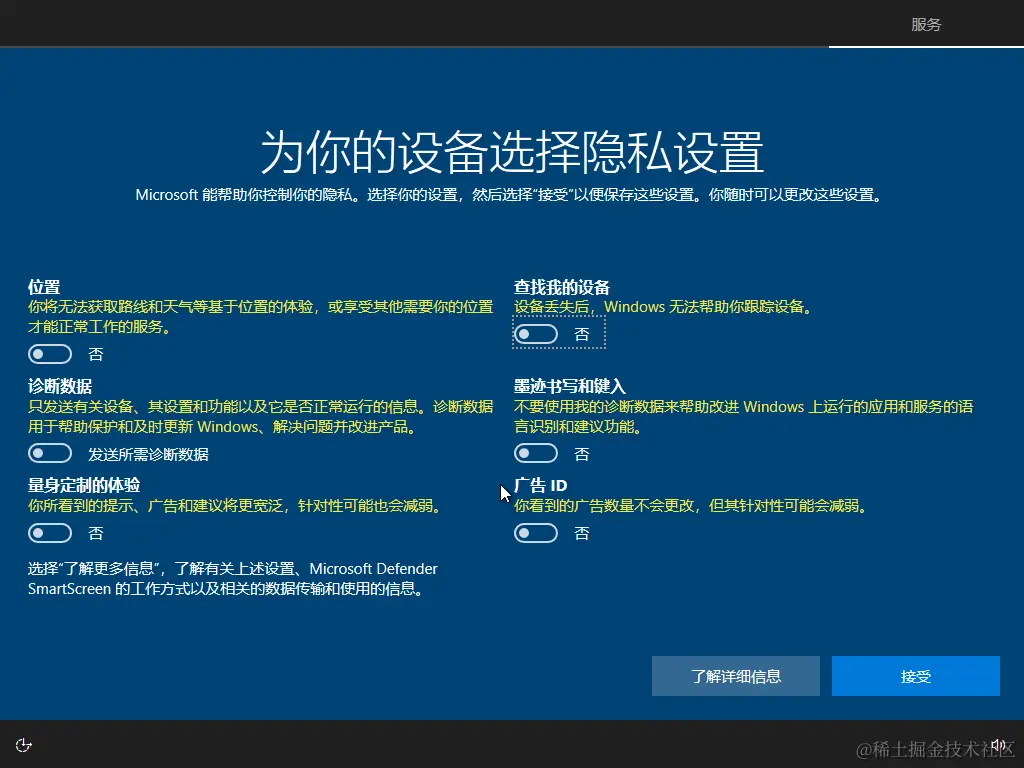Click the 否 label beside 墨迹书写和键入
Image resolution: width=1024 pixels, height=768 pixels.
click(x=581, y=453)
